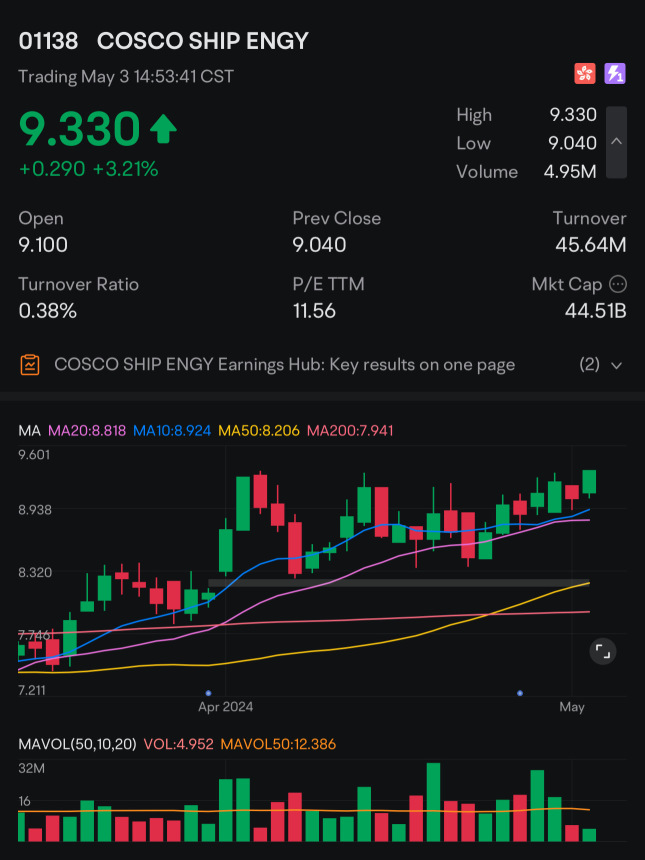Image resolution: width=645 pixels, height=860 pixels.
Task: Tap the Hong Kong market flag icon
Action: [x=585, y=73]
